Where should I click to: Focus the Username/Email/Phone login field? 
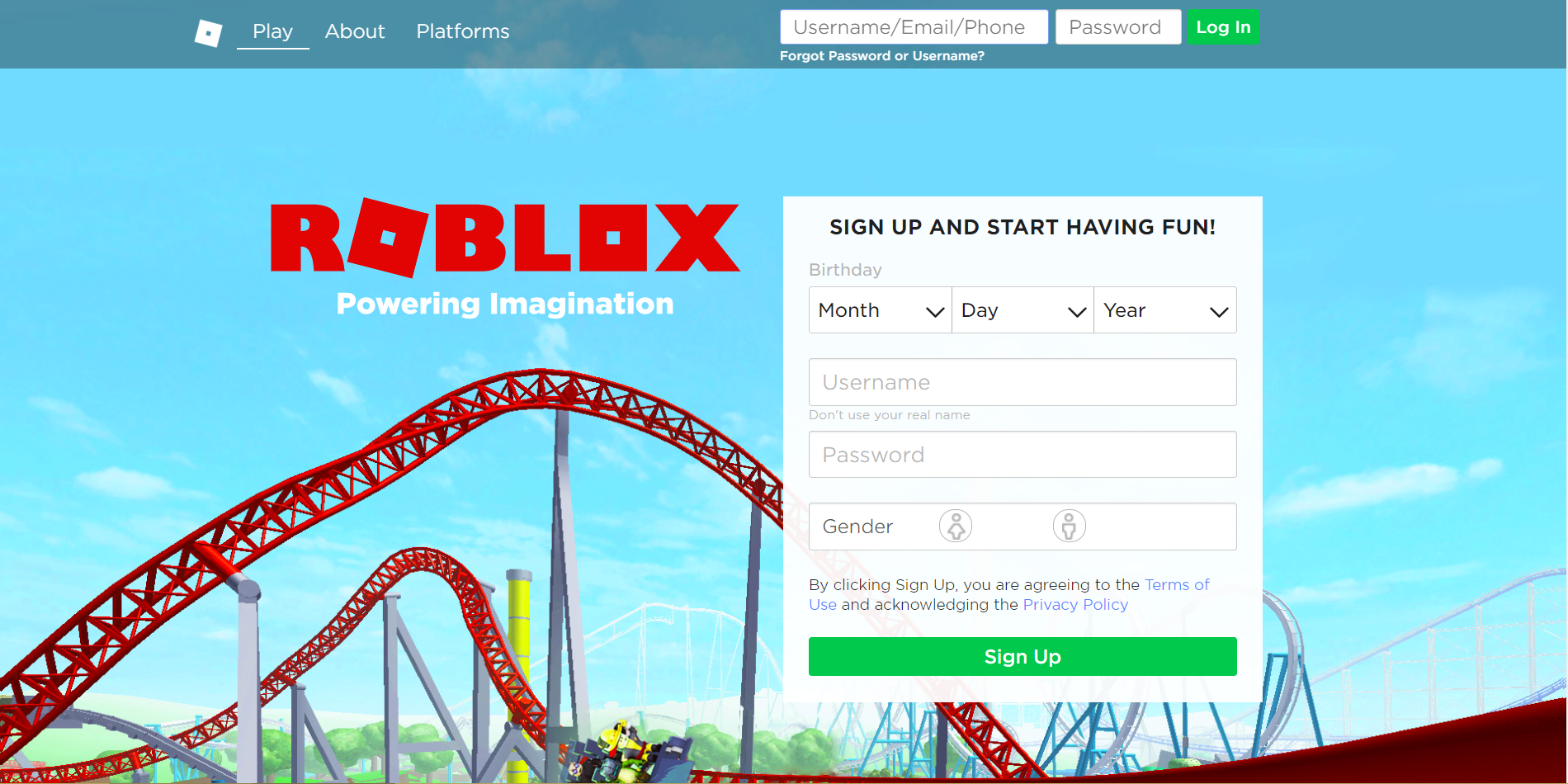[x=914, y=27]
